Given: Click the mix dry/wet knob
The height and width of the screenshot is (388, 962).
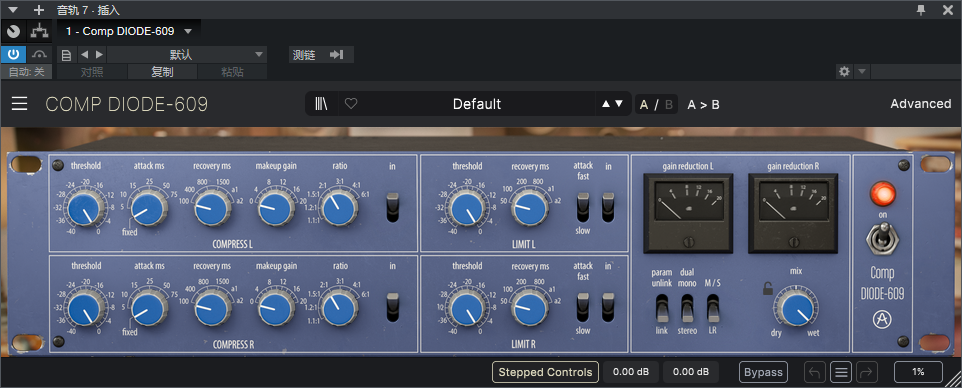Looking at the screenshot, I should click(795, 308).
